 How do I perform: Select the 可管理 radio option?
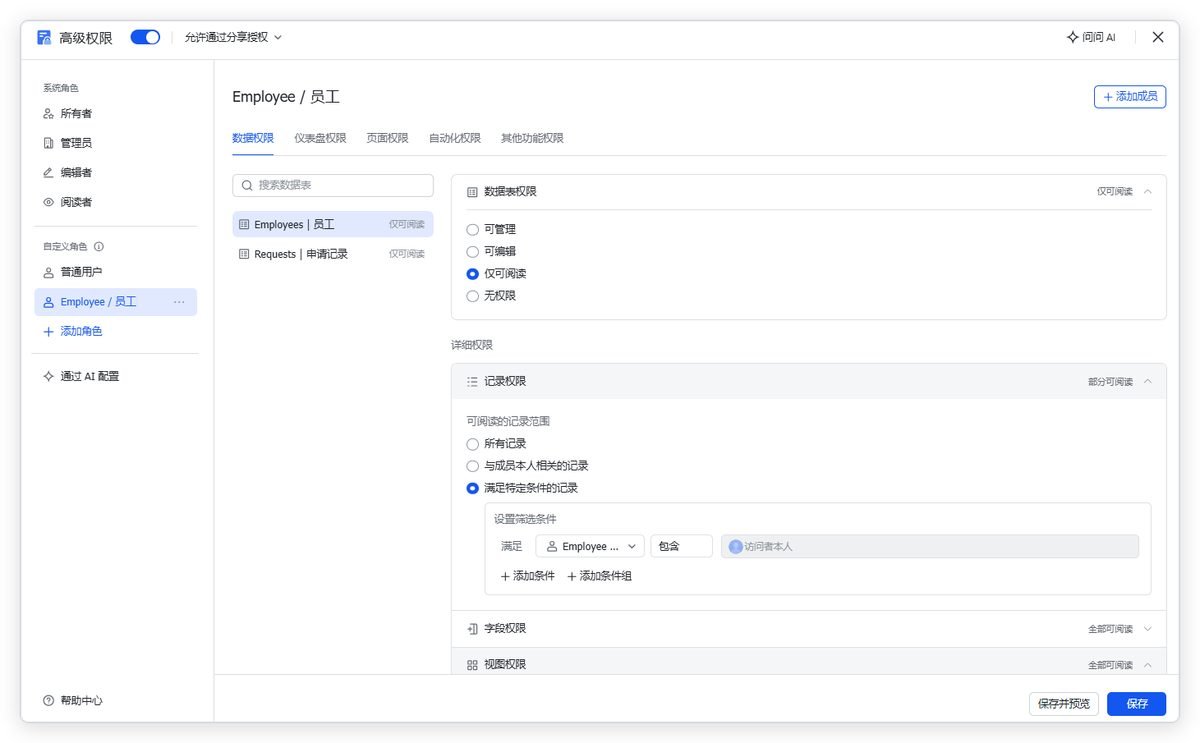click(x=473, y=230)
